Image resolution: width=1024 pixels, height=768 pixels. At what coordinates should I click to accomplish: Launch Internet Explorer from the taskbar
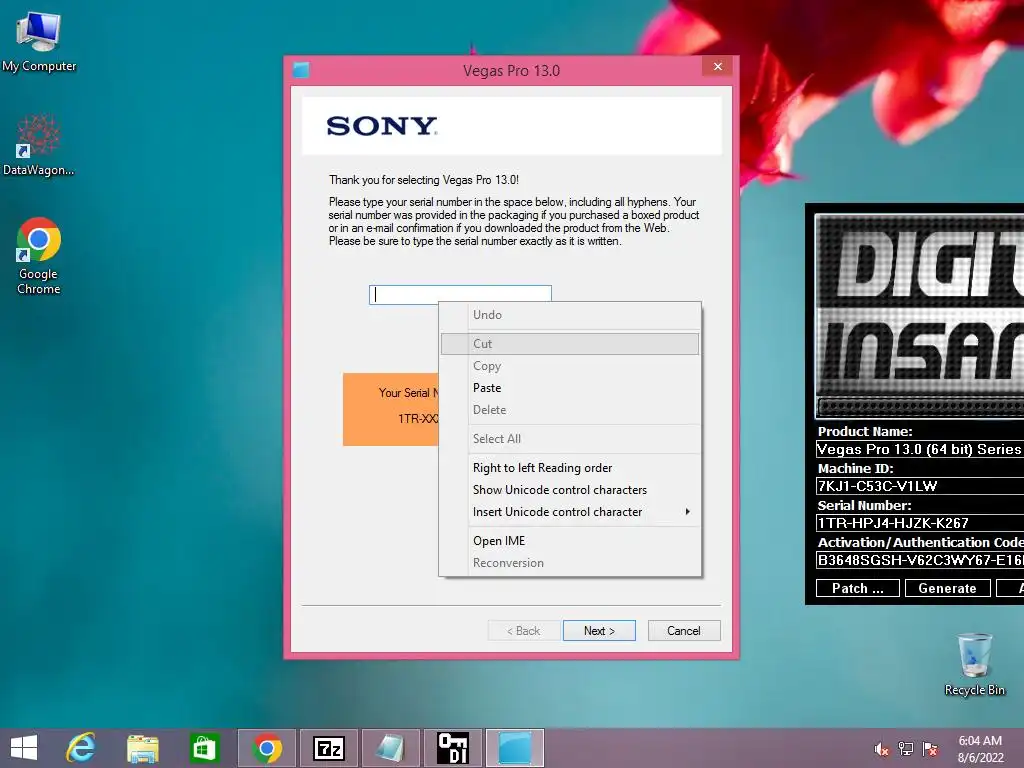pyautogui.click(x=81, y=748)
